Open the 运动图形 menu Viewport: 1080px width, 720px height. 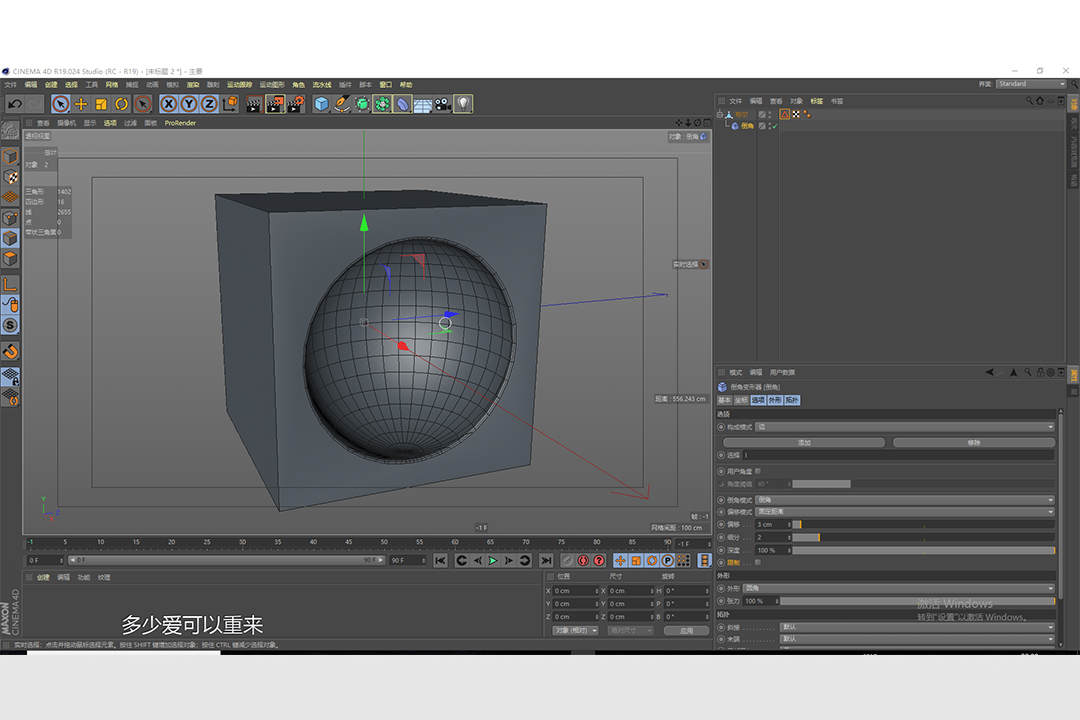pyautogui.click(x=271, y=85)
